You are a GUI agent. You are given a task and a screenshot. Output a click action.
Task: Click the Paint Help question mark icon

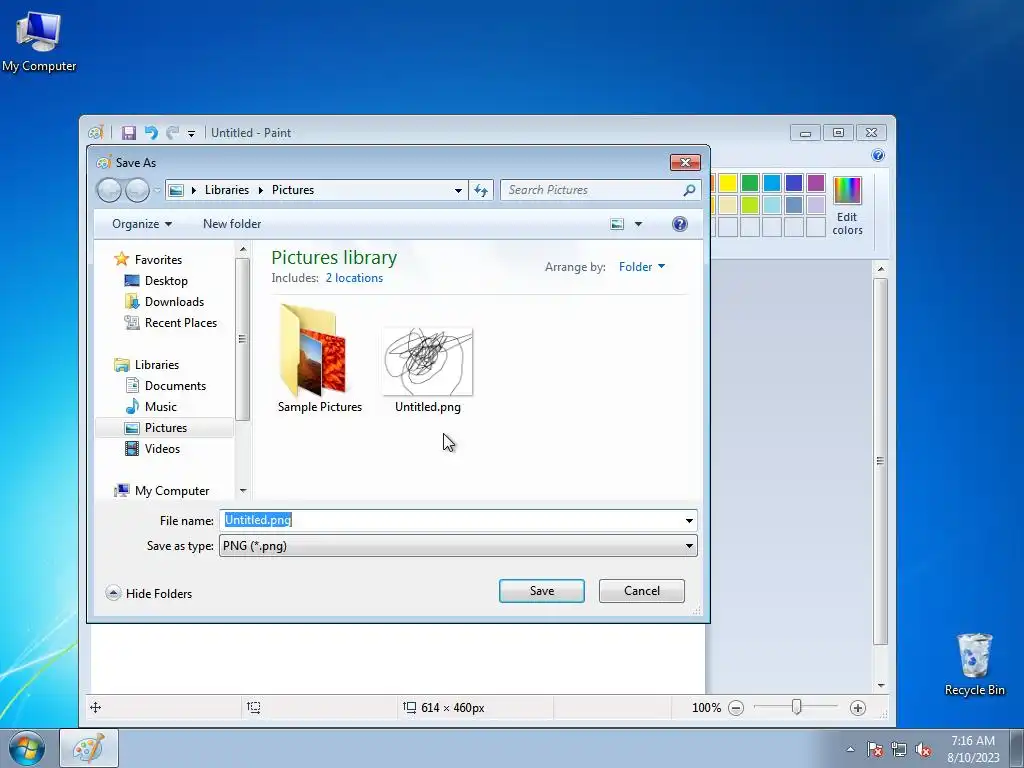click(x=878, y=155)
